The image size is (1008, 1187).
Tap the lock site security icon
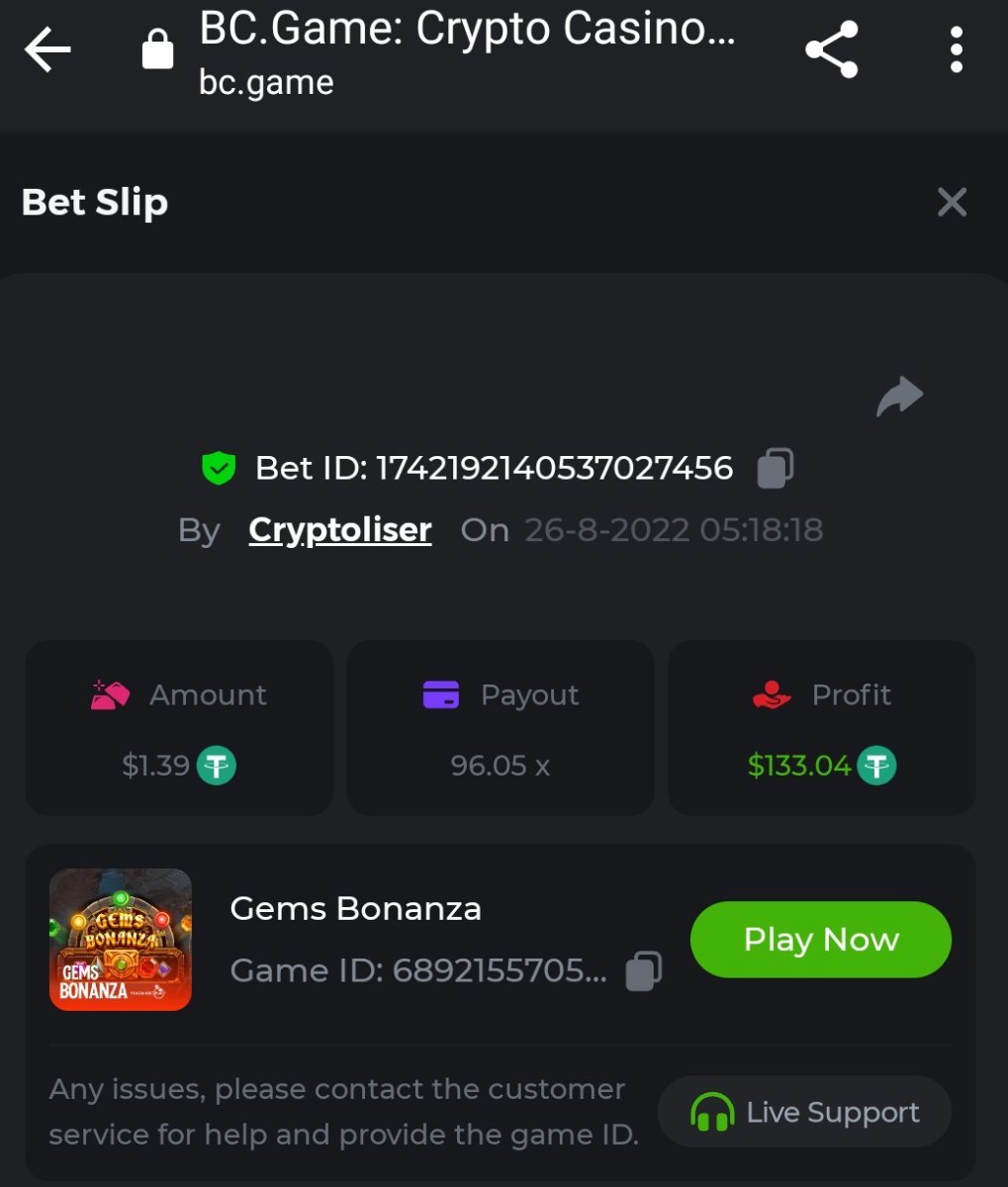tap(157, 49)
